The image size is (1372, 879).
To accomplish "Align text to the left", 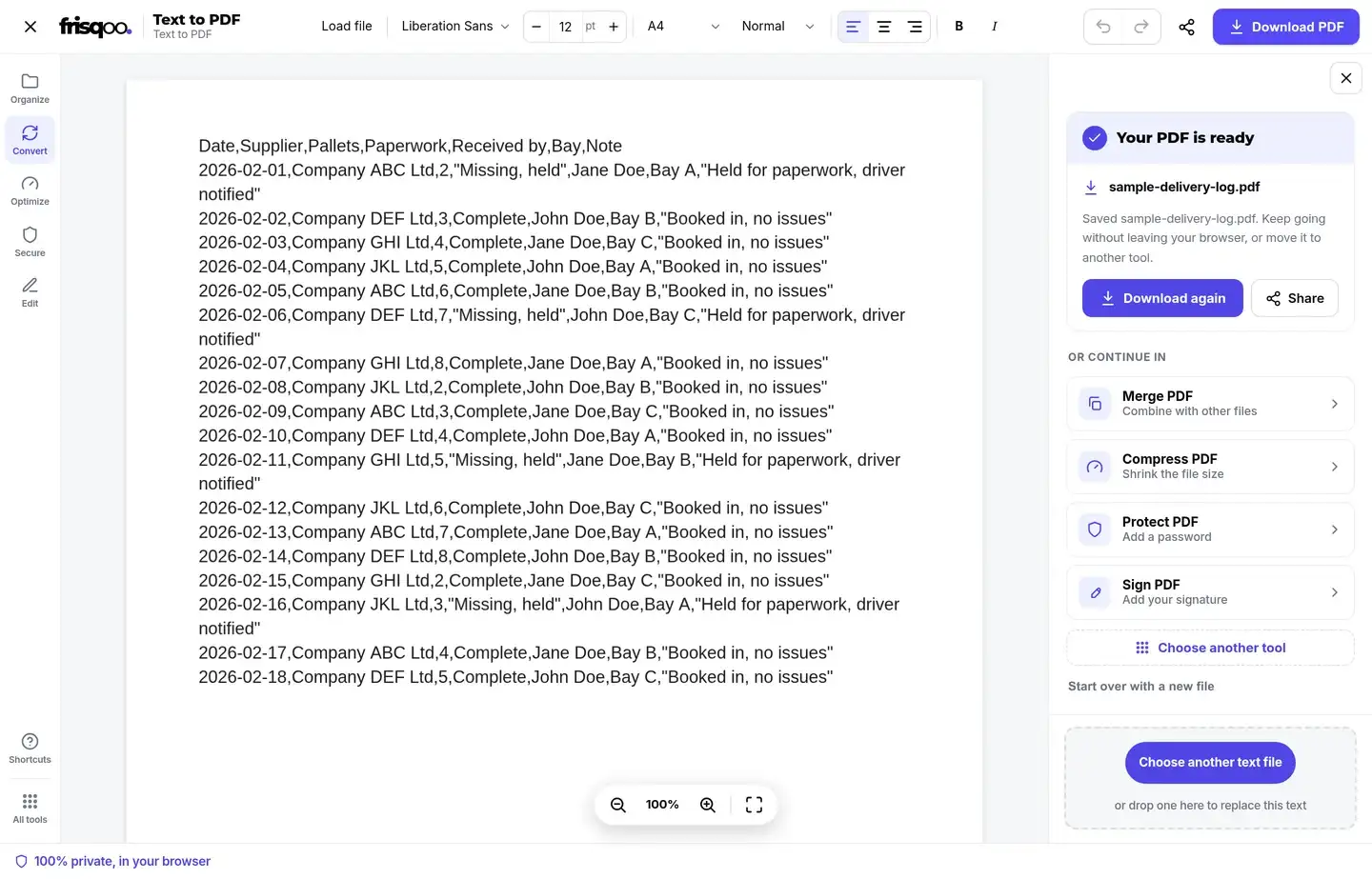I will click(853, 27).
